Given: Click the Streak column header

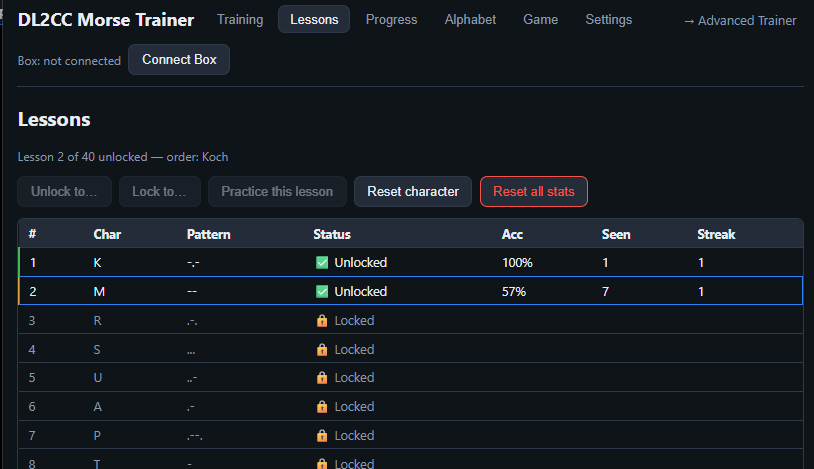Looking at the screenshot, I should point(716,235).
